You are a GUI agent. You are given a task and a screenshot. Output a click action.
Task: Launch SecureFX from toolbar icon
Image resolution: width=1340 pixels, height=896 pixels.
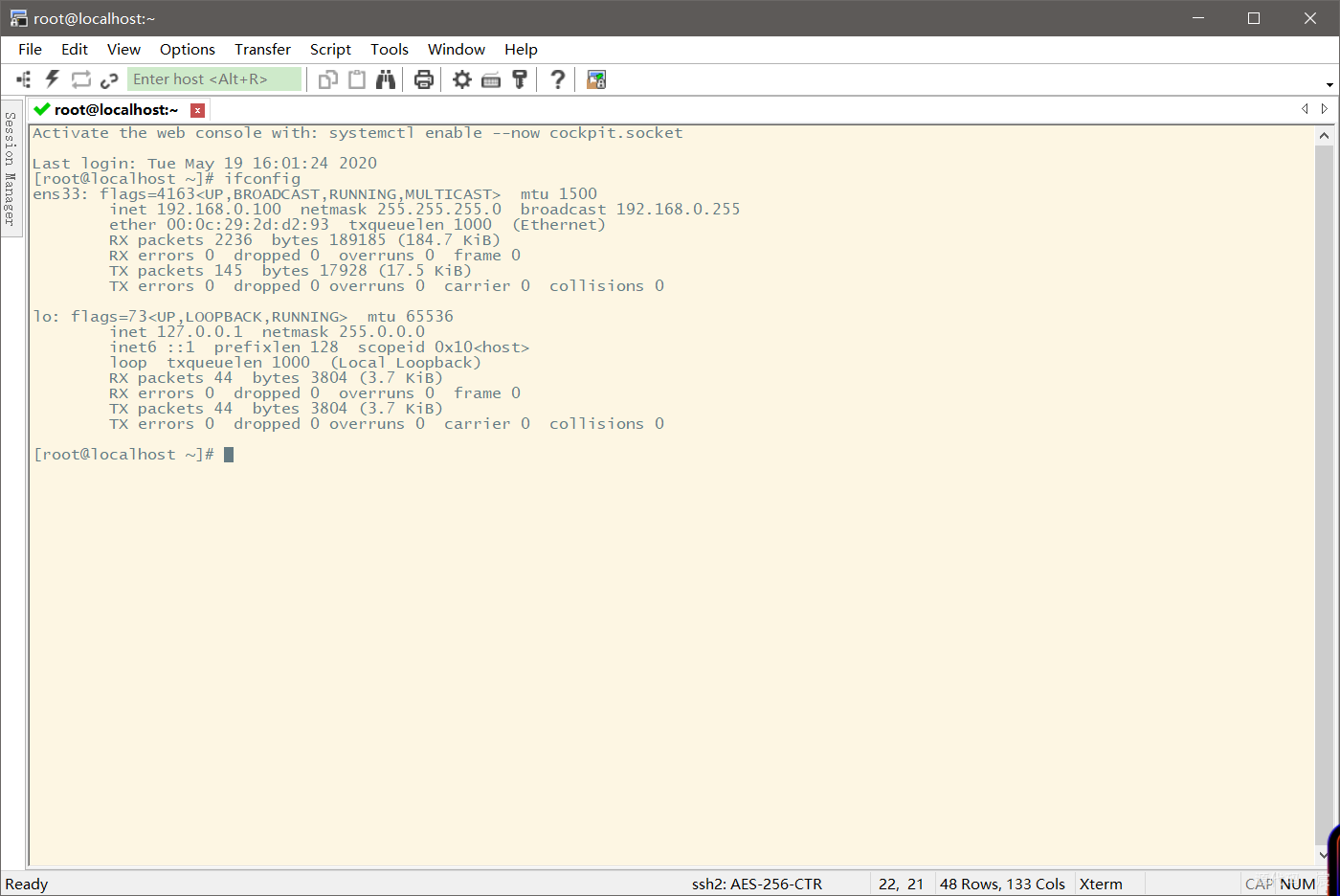click(596, 79)
